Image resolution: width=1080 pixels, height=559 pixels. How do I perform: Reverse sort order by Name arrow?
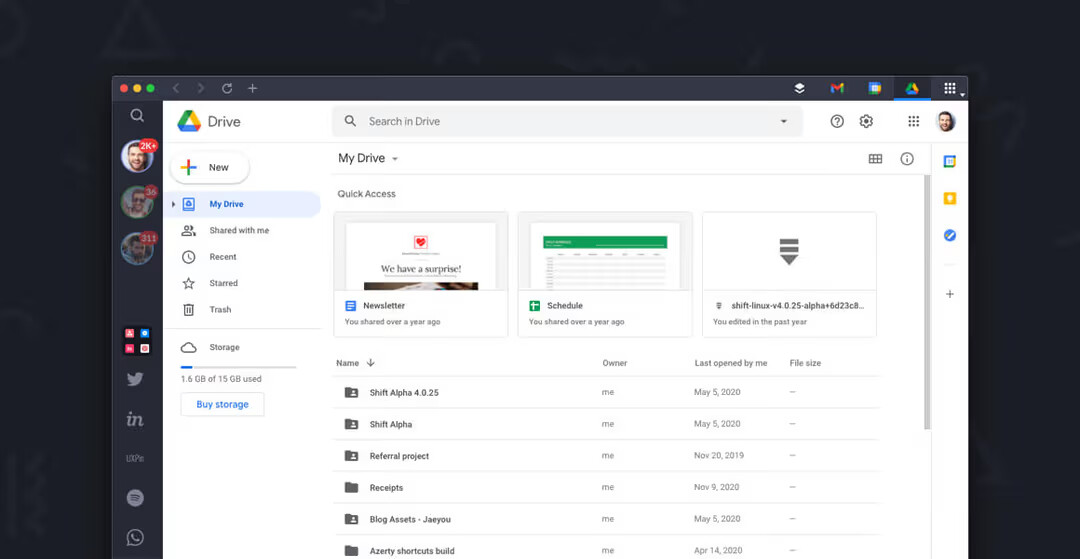click(371, 363)
